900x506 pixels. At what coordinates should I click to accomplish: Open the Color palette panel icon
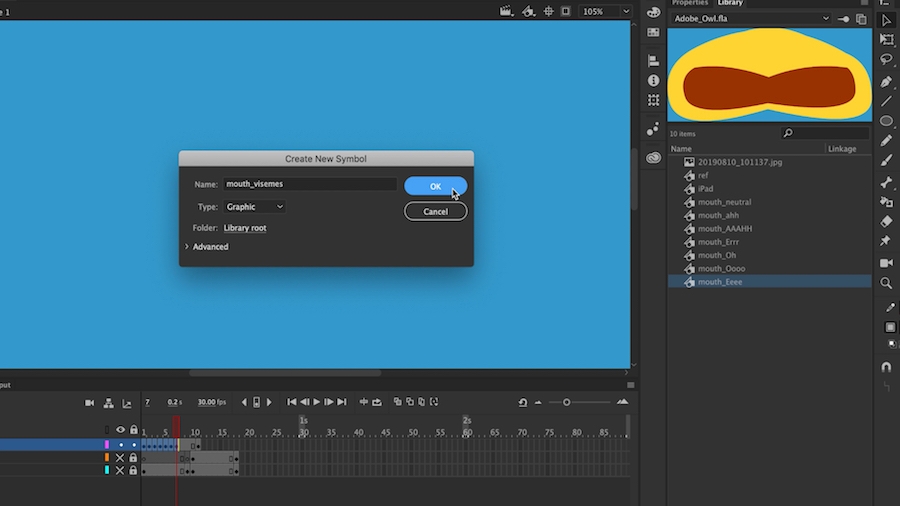653,11
